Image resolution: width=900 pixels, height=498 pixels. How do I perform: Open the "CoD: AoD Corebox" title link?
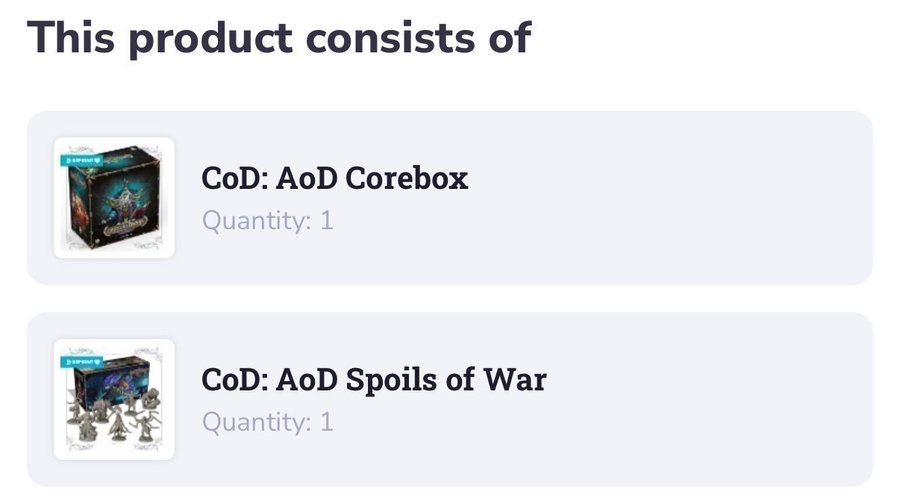coord(334,178)
